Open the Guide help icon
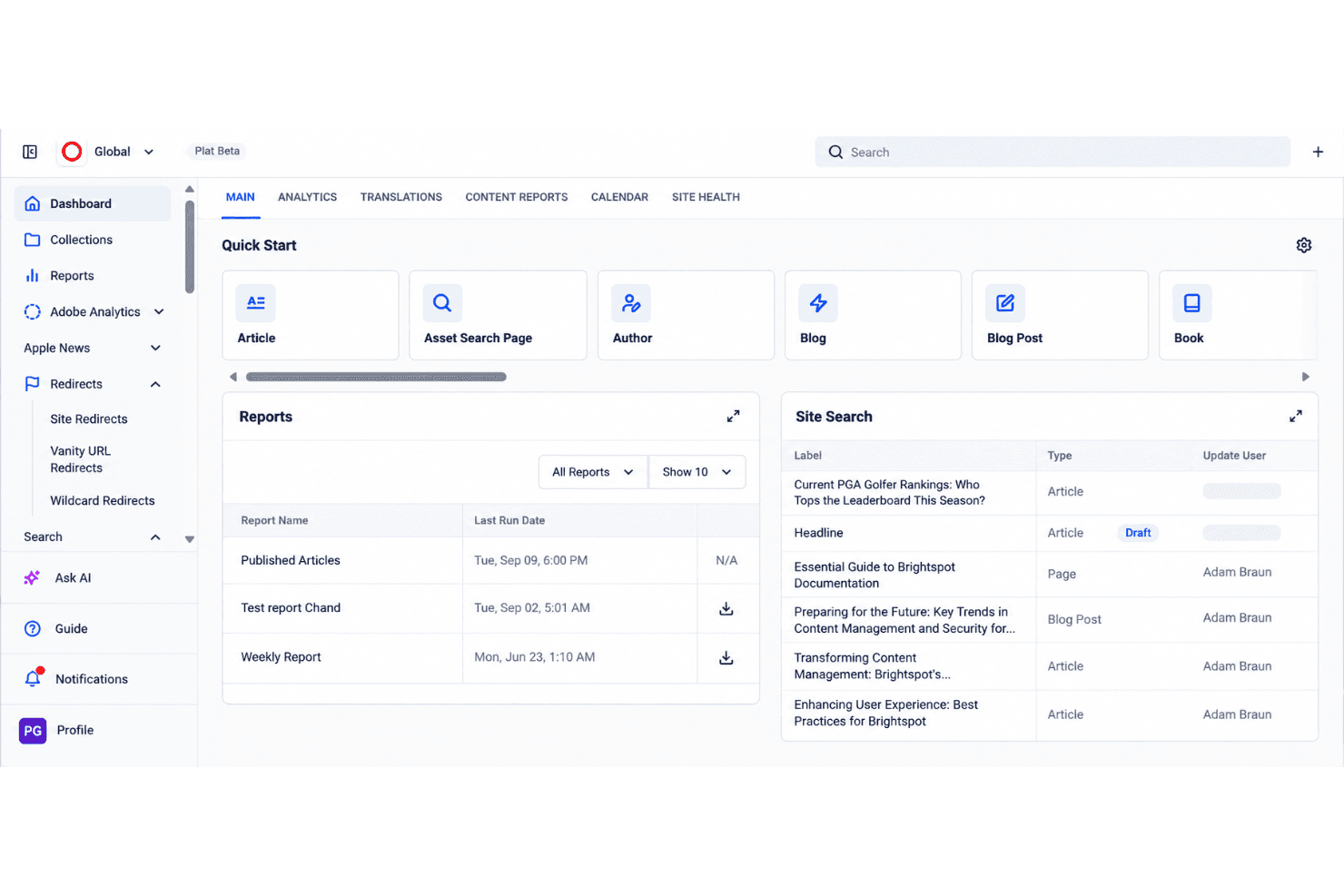1344x896 pixels. click(x=33, y=628)
